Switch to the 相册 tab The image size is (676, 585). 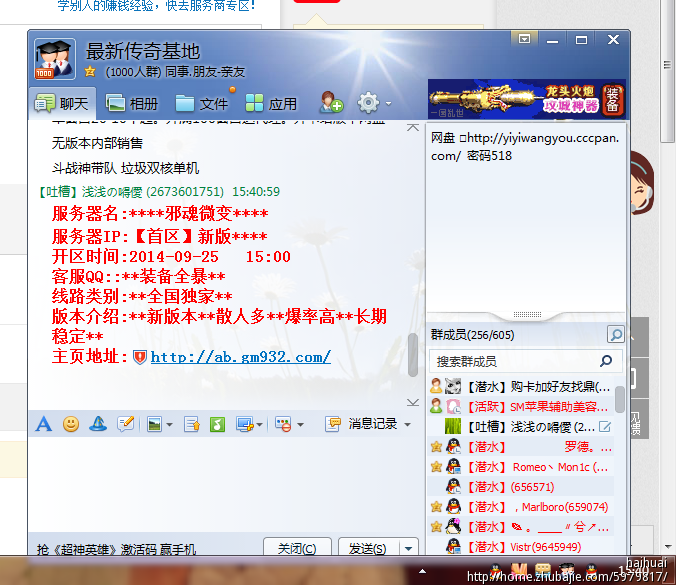click(x=132, y=103)
